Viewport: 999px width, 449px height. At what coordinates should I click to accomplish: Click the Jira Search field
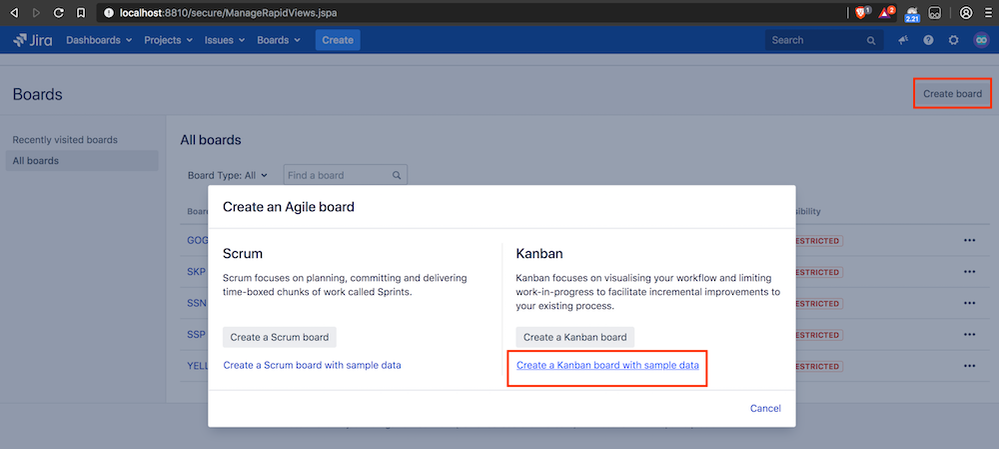[824, 40]
